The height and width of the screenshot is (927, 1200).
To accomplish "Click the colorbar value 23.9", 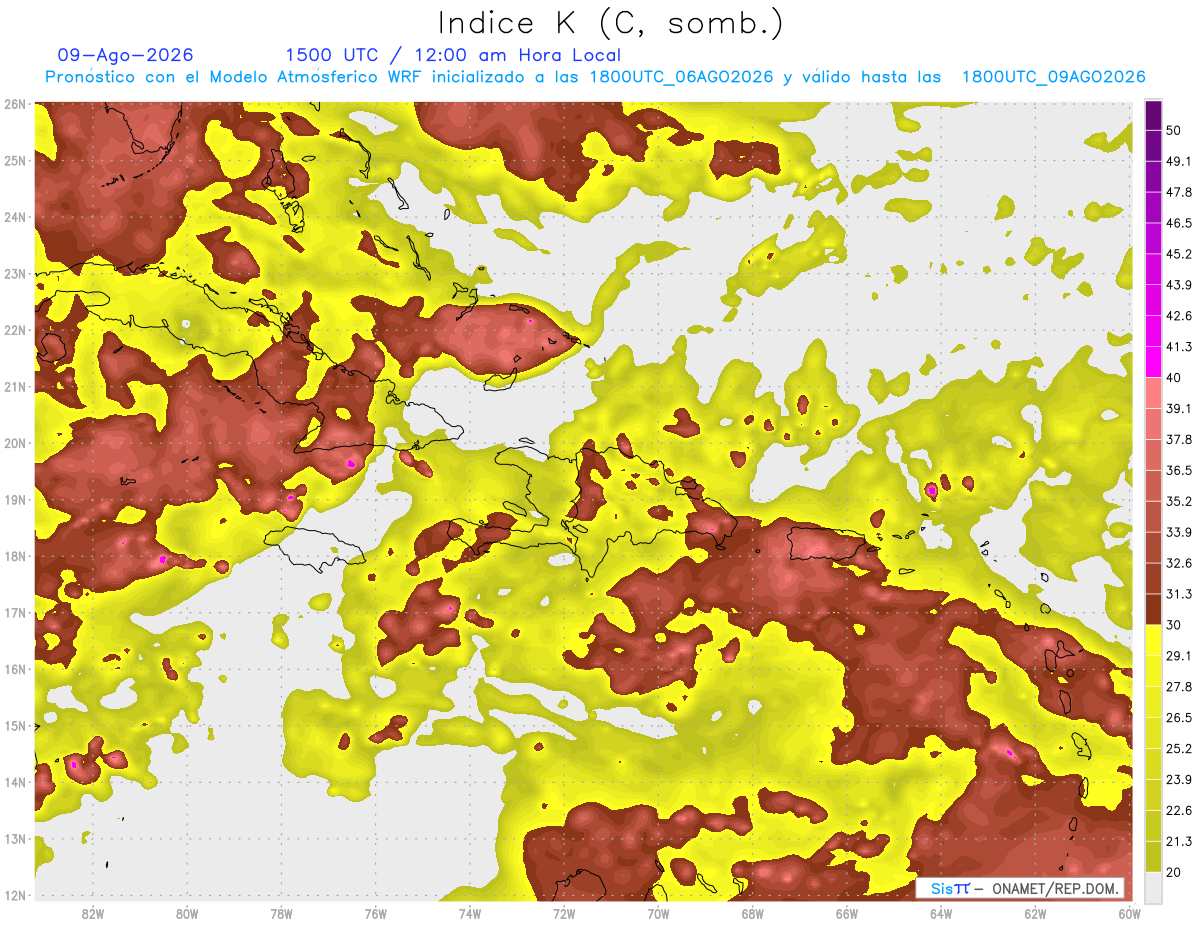I will click(x=1179, y=780).
